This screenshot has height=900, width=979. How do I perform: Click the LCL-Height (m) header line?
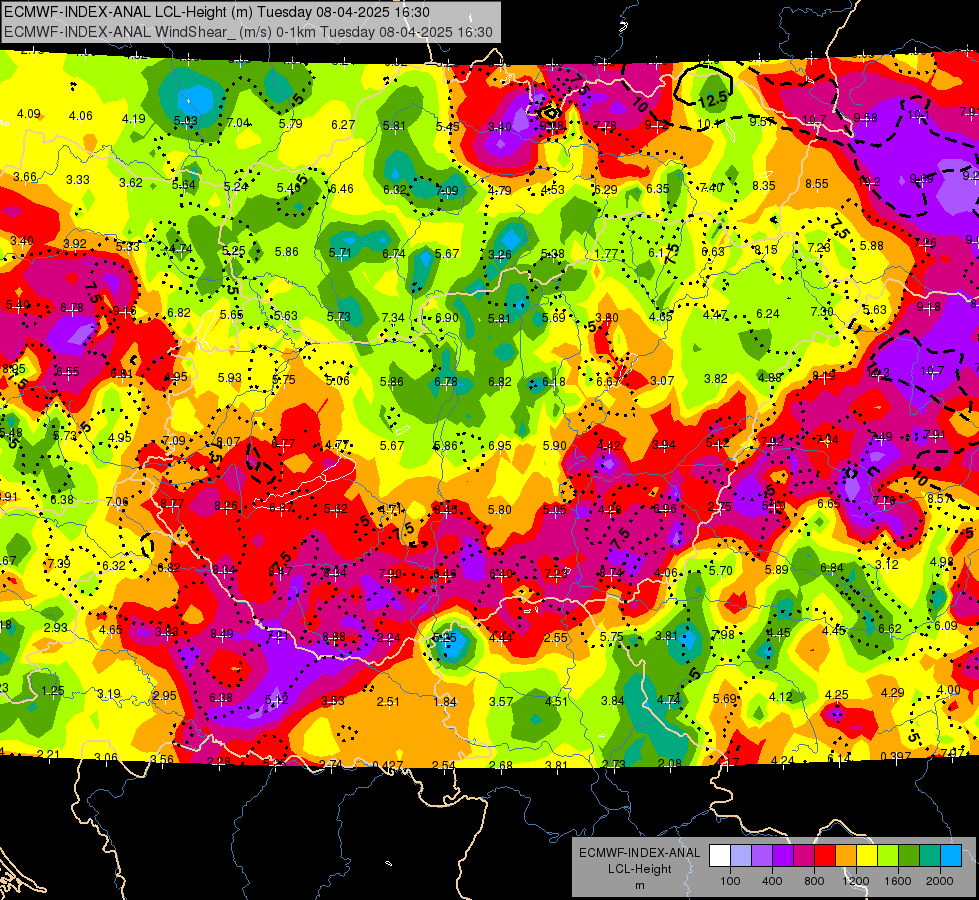point(217,12)
